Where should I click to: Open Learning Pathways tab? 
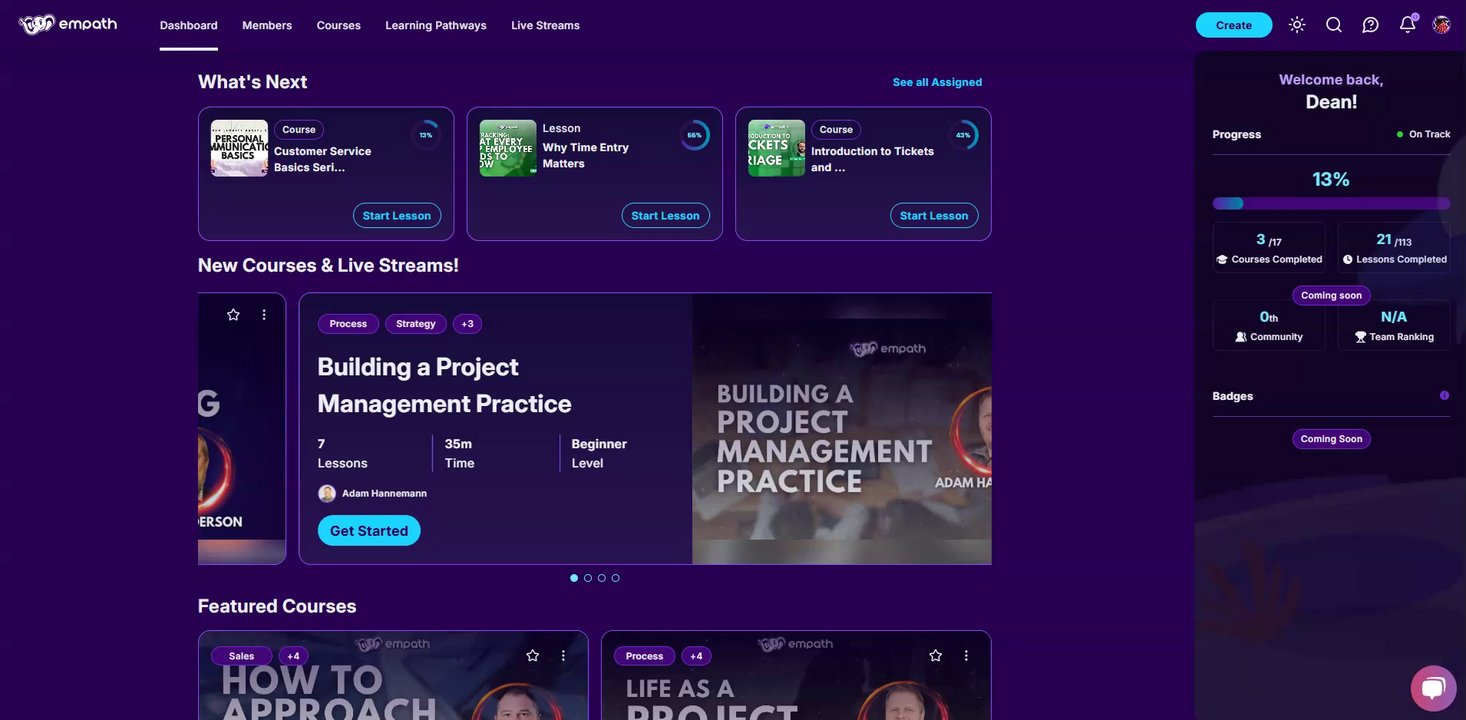coord(436,25)
